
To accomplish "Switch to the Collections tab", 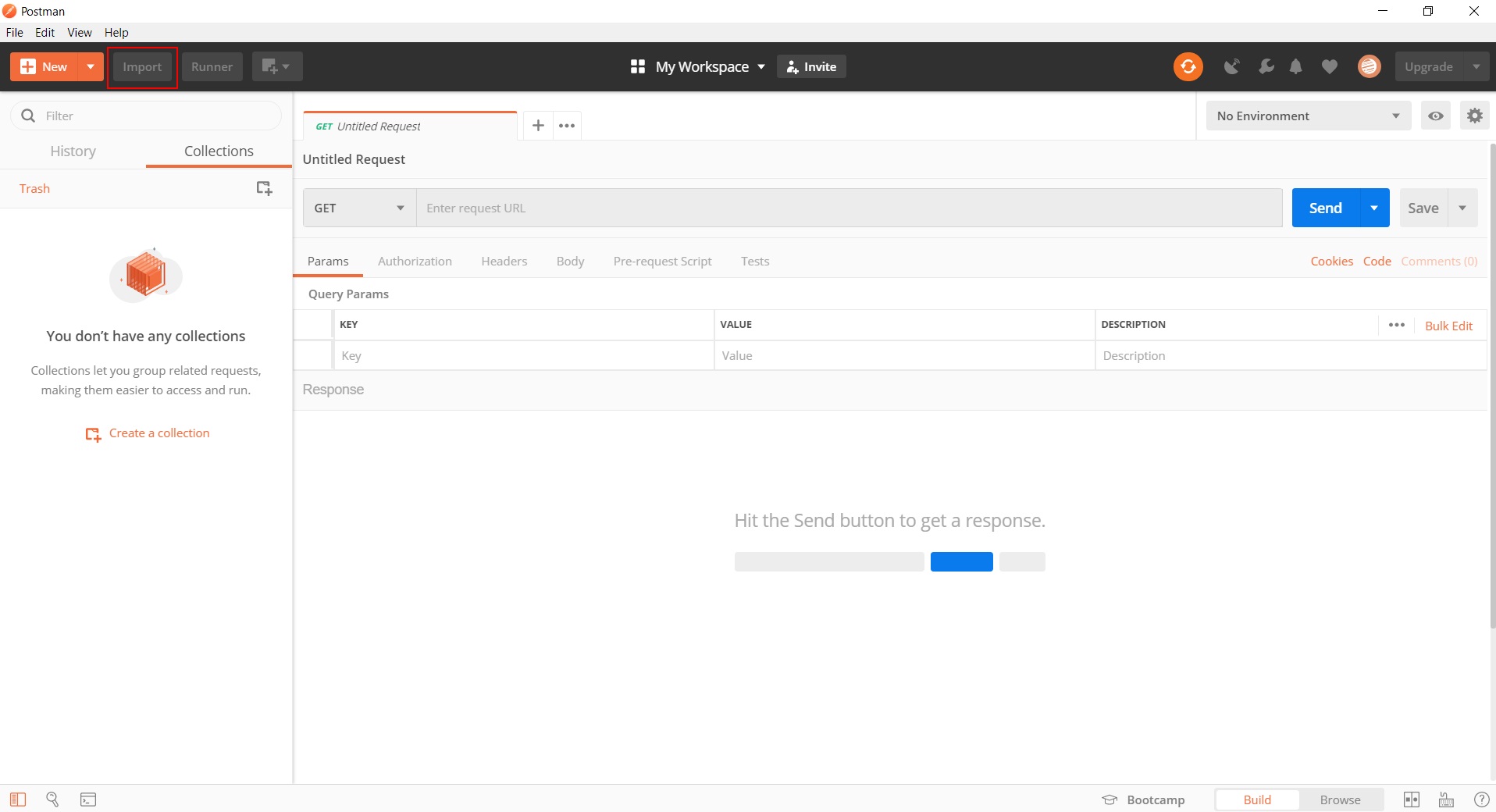I will [x=219, y=151].
